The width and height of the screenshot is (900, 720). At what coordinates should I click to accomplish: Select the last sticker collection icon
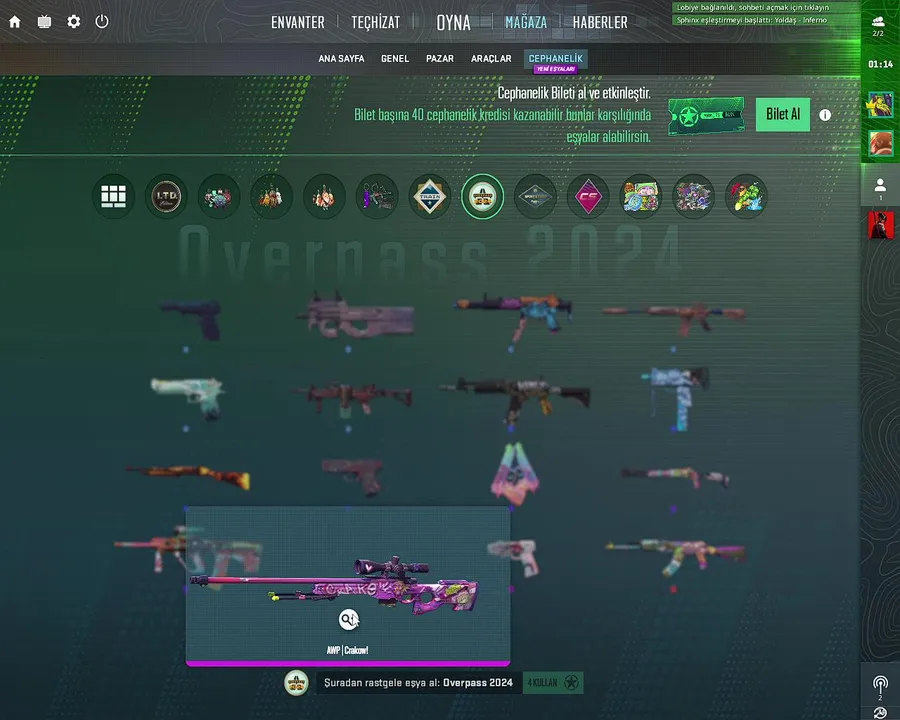(746, 196)
